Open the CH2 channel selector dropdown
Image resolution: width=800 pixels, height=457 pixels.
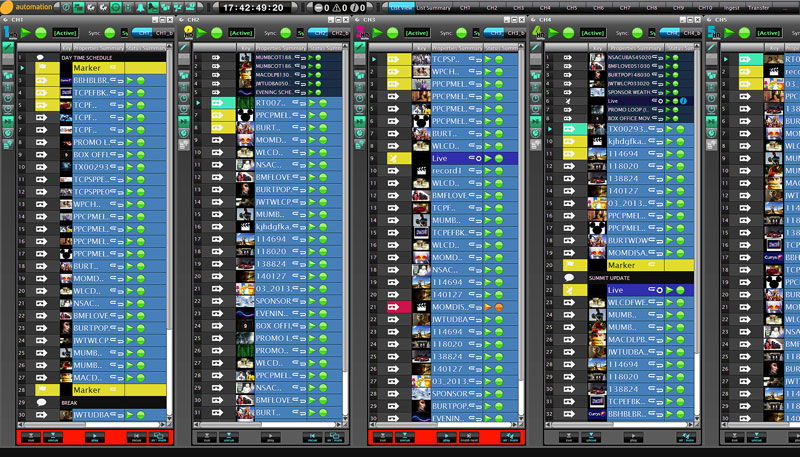click(x=337, y=32)
